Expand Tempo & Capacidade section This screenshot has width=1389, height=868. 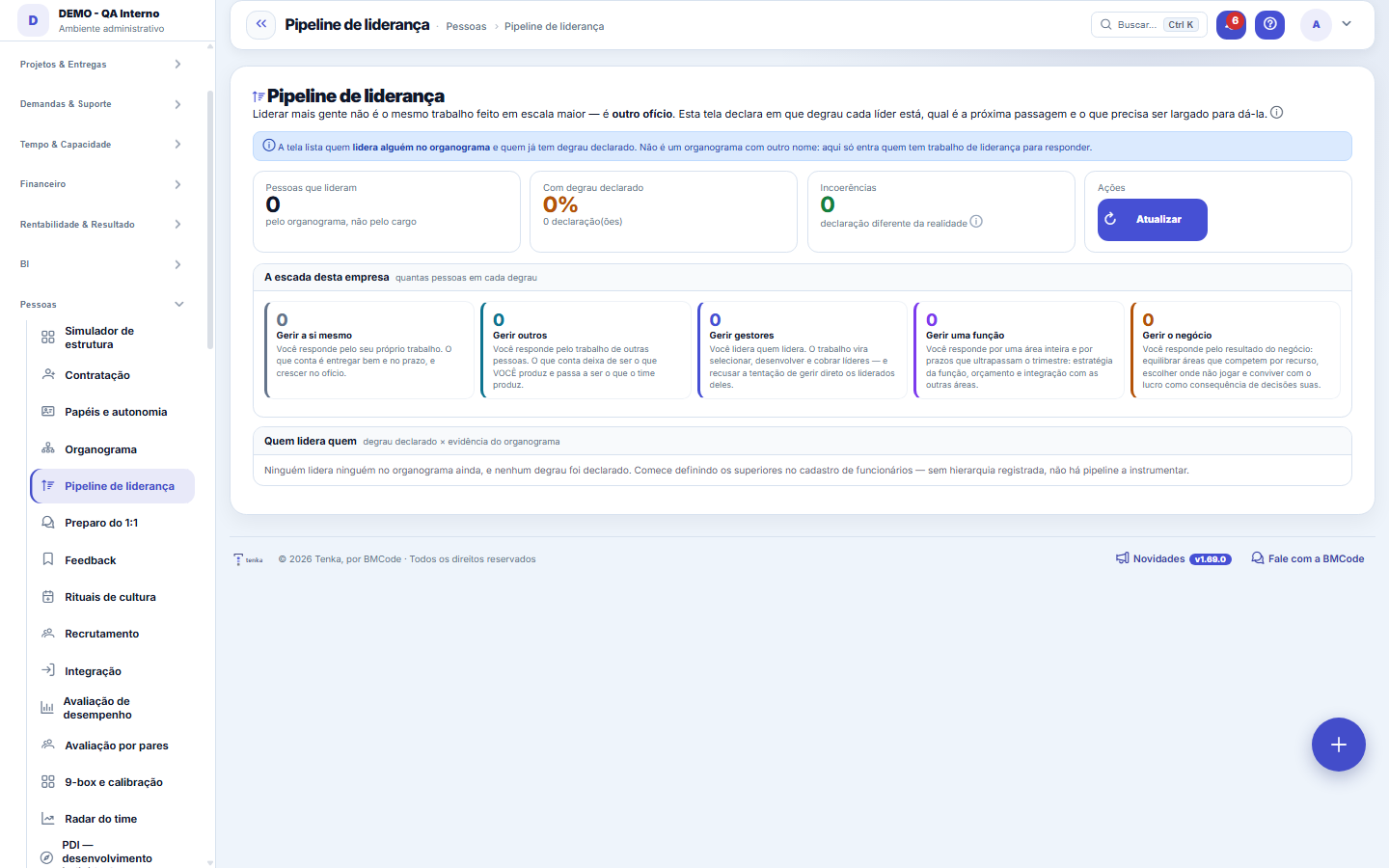[x=101, y=145]
